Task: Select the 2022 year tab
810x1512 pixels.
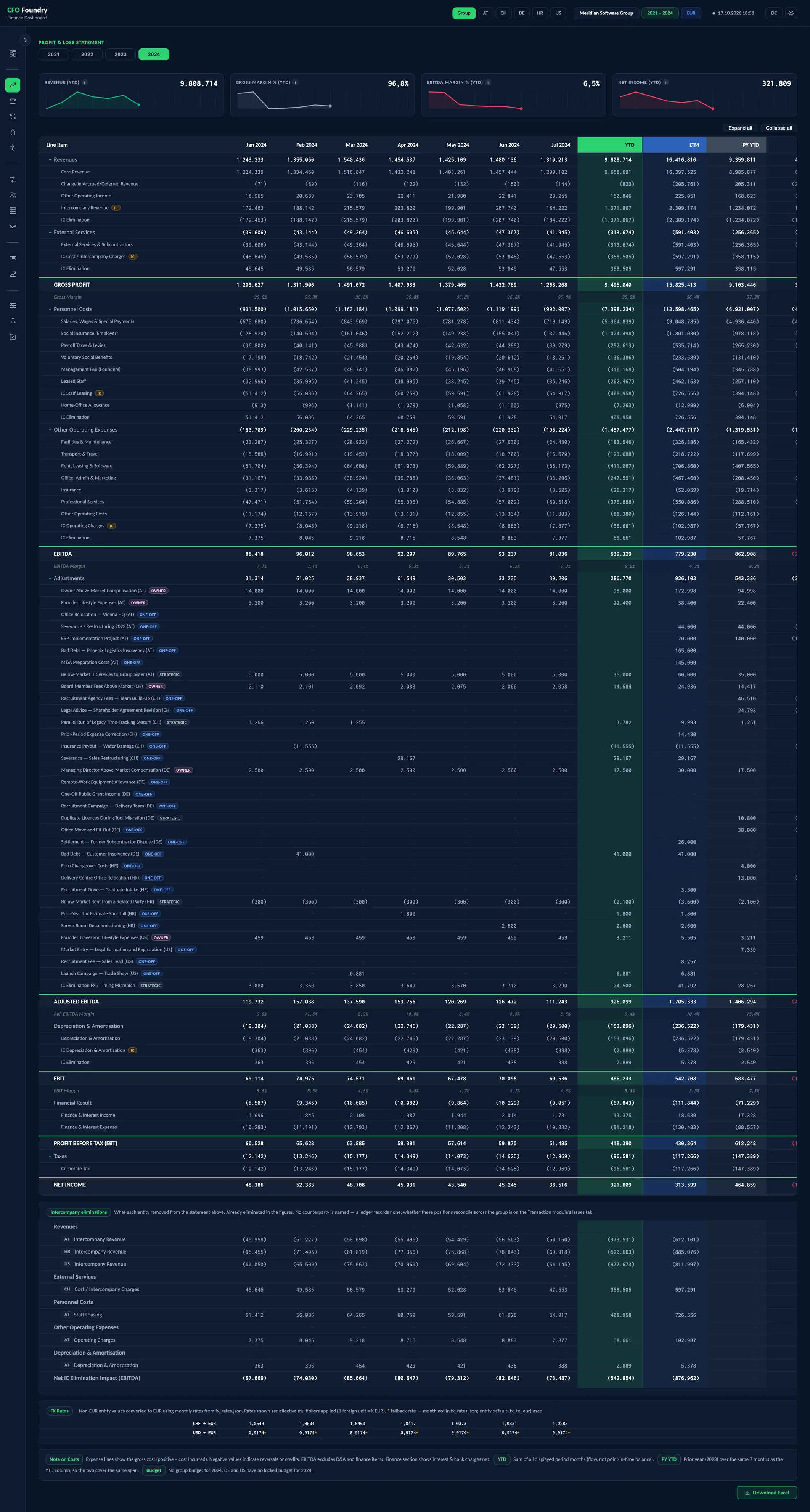Action: click(87, 55)
